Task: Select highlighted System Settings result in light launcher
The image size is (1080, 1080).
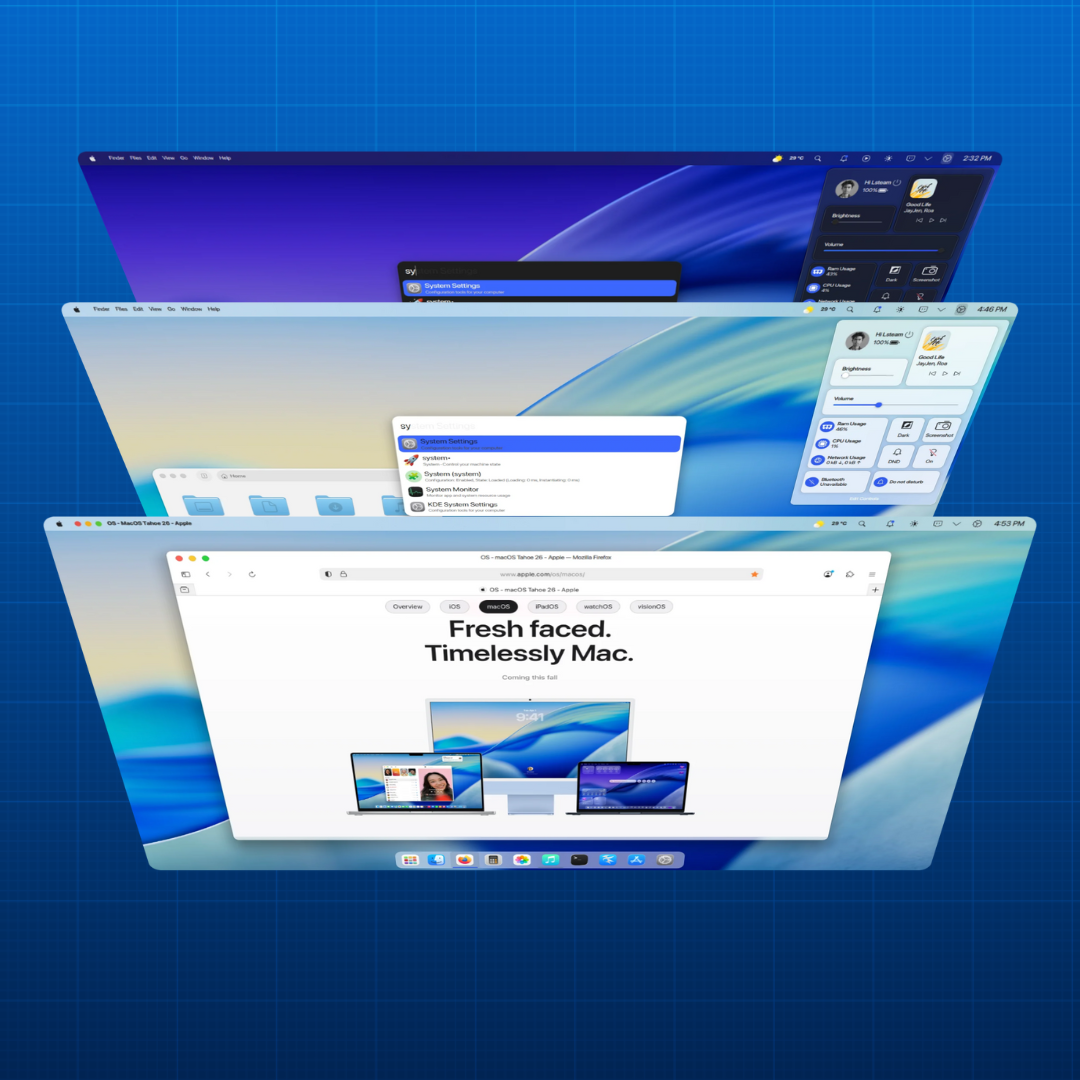Action: [539, 444]
